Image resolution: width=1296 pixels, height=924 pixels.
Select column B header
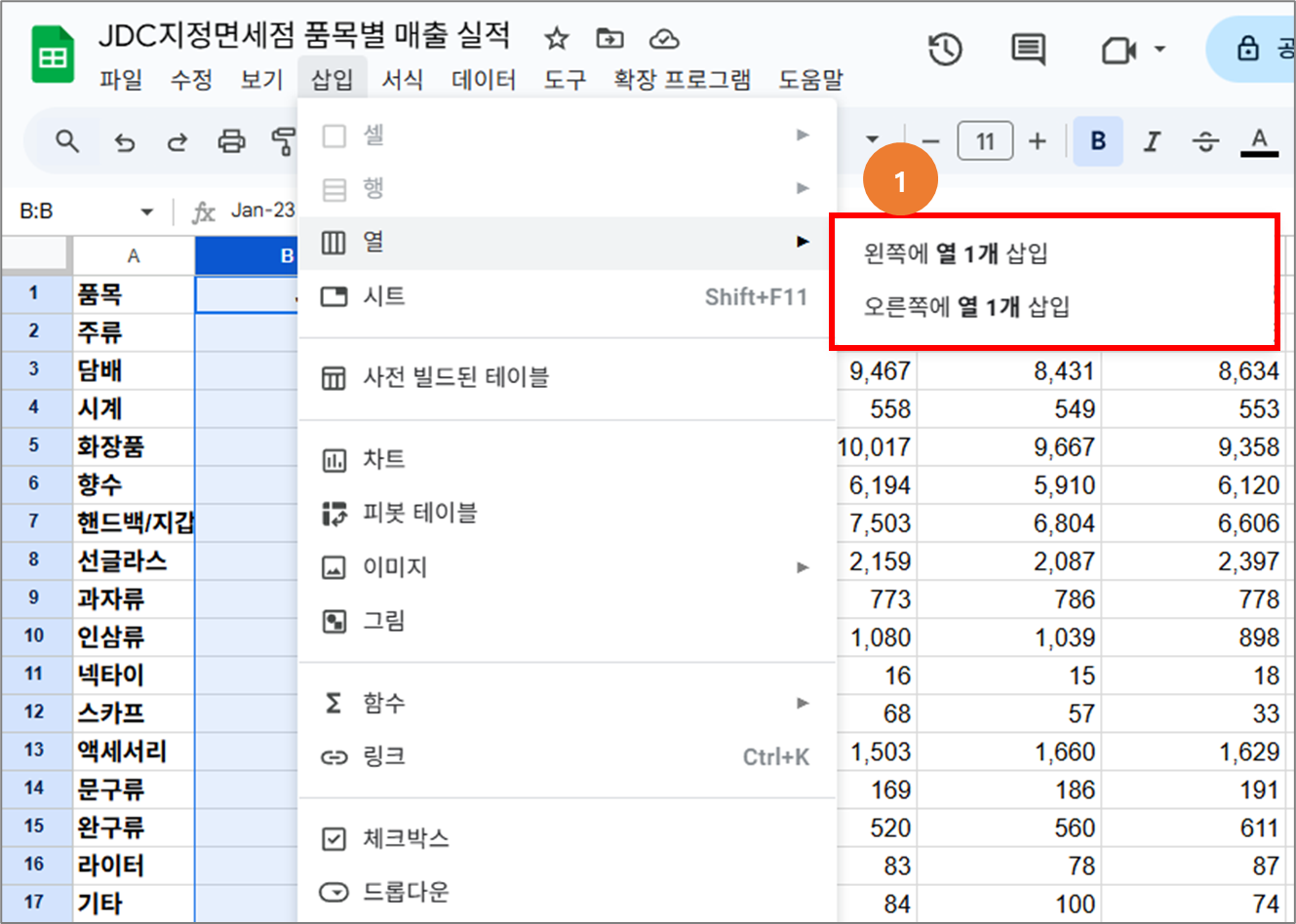coord(247,256)
